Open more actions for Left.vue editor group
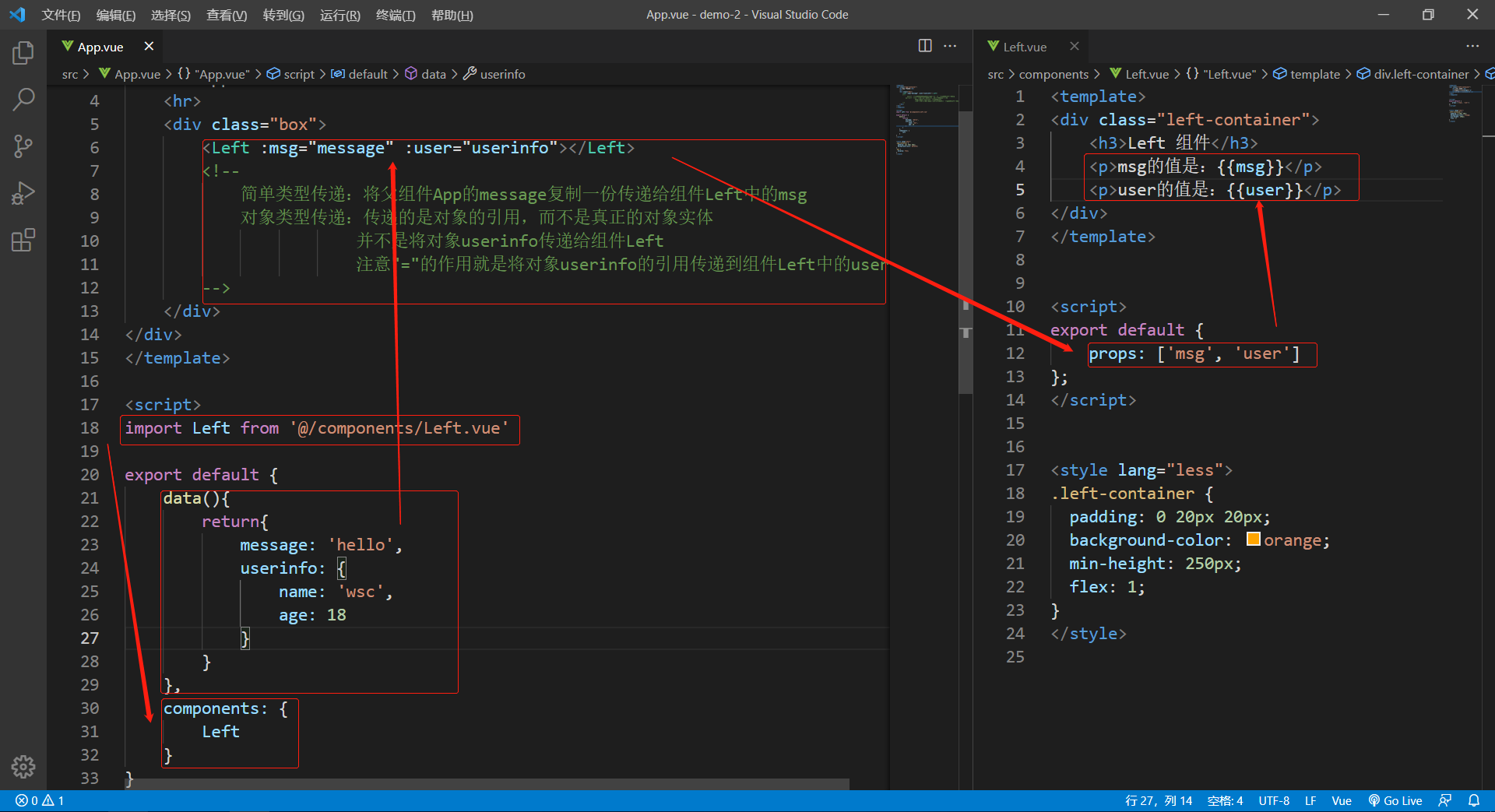This screenshot has height=812, width=1495. [x=1472, y=46]
